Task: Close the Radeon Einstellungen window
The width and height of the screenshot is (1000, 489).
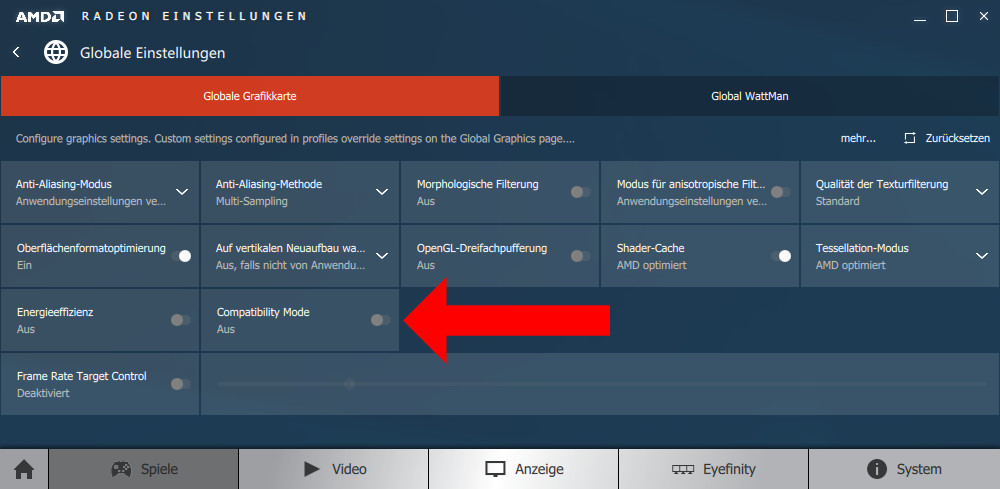Action: [983, 17]
